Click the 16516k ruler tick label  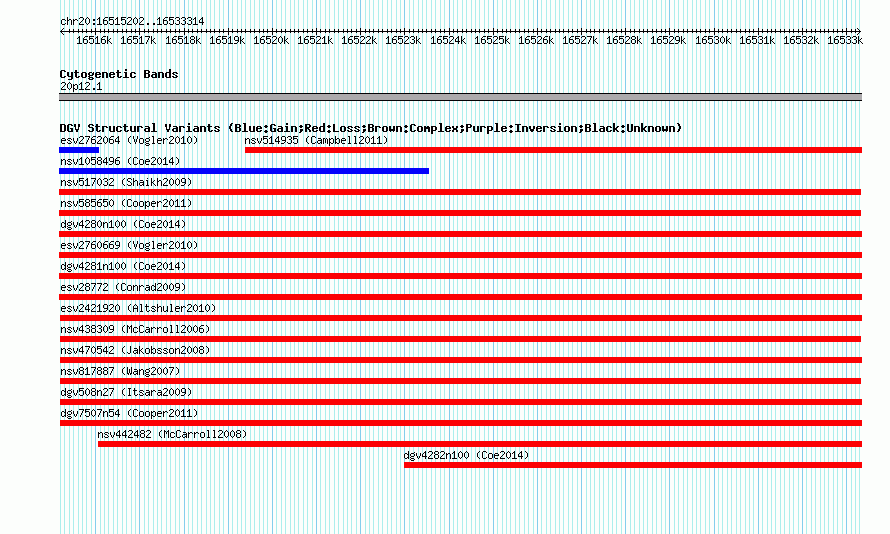click(94, 40)
